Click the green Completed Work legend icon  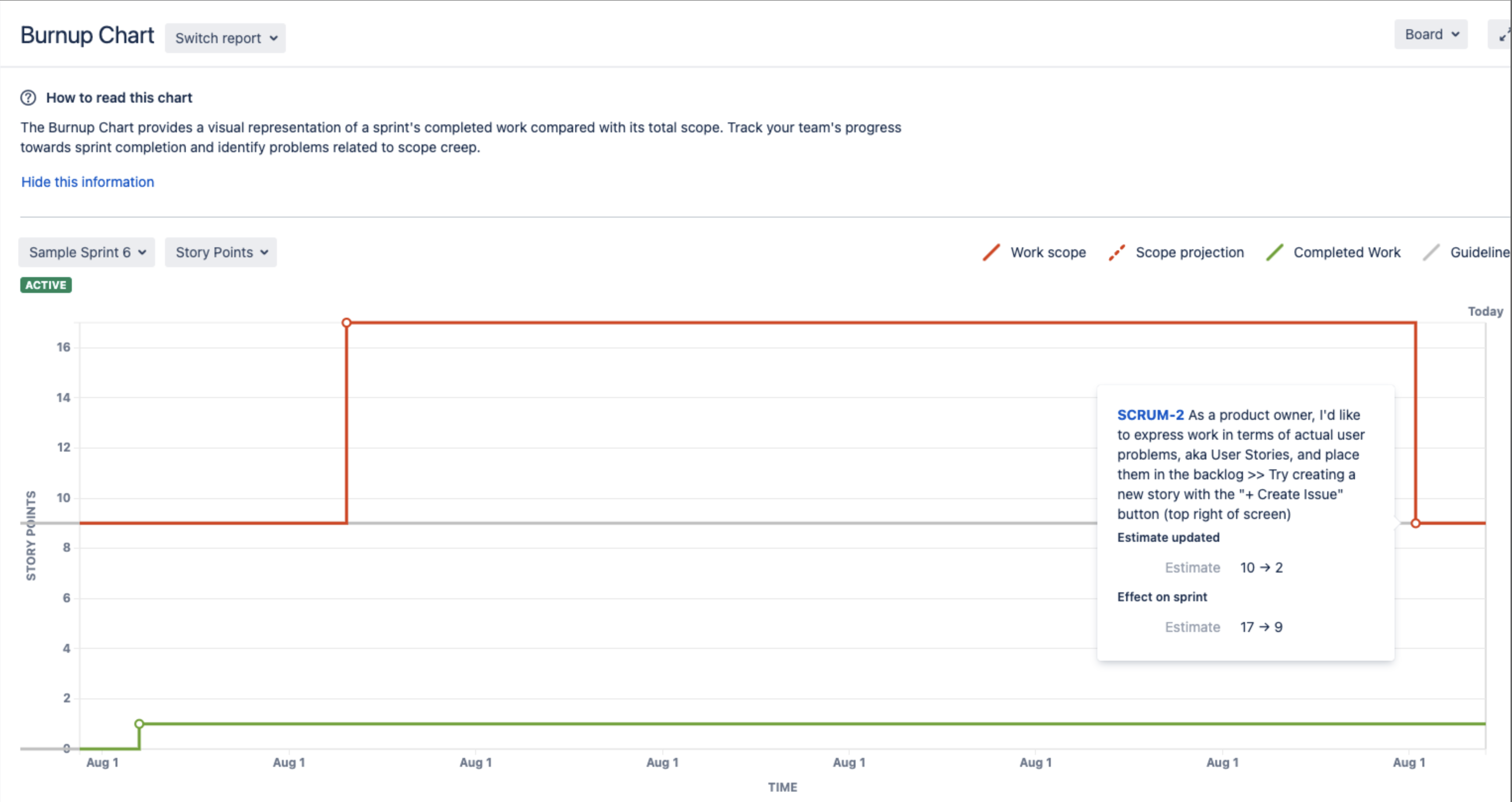click(1275, 252)
